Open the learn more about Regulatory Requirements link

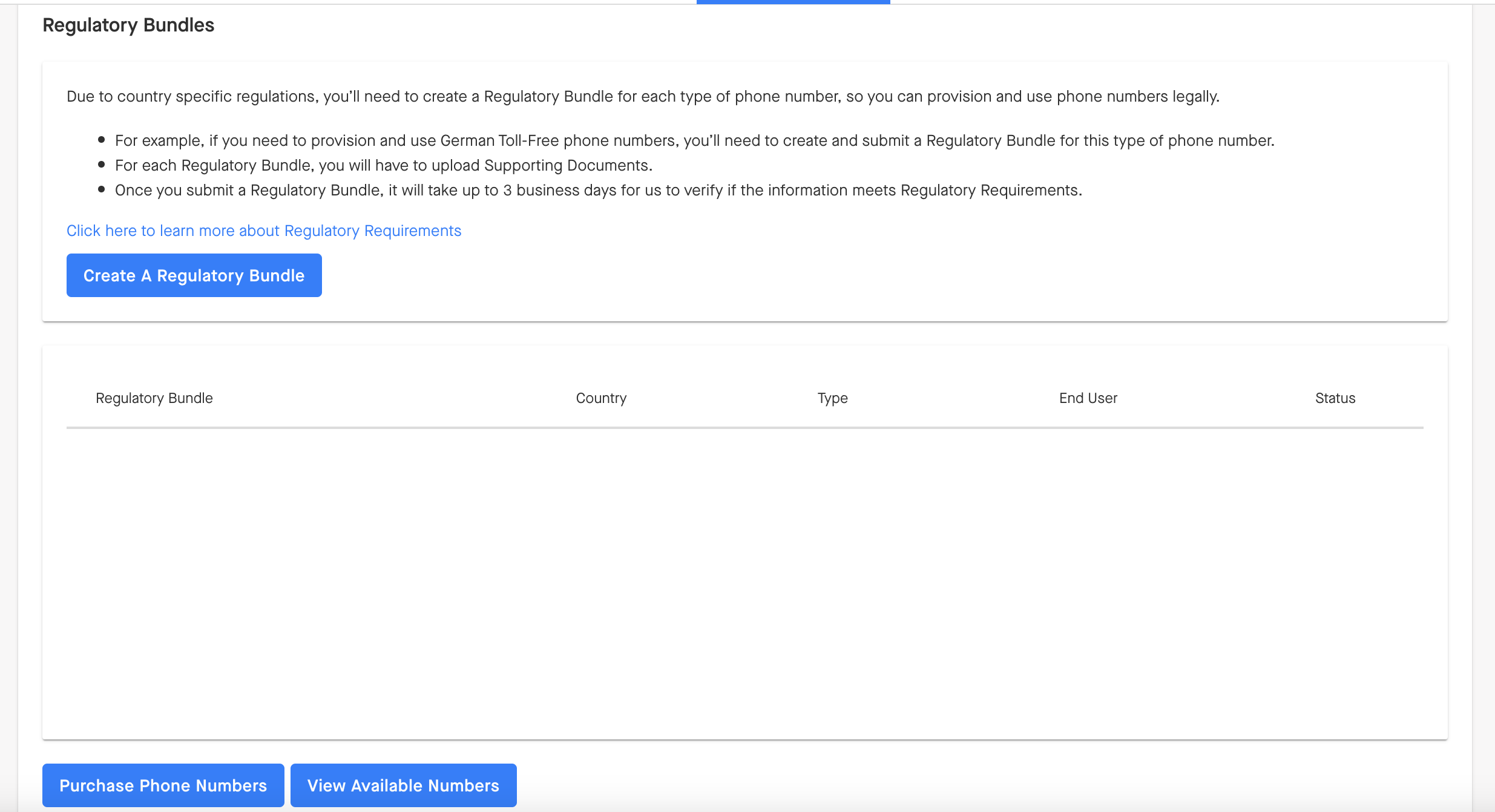click(264, 231)
